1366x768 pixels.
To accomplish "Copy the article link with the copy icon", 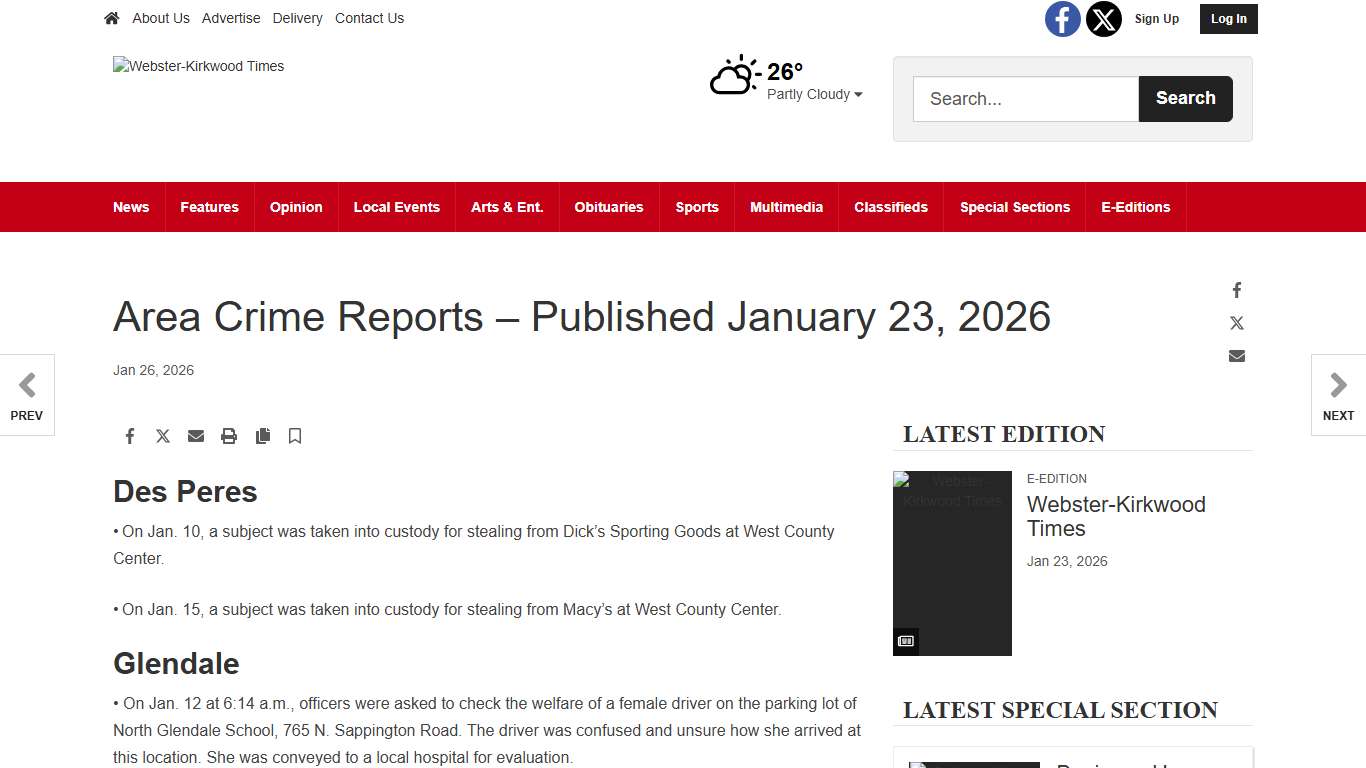I will [263, 436].
